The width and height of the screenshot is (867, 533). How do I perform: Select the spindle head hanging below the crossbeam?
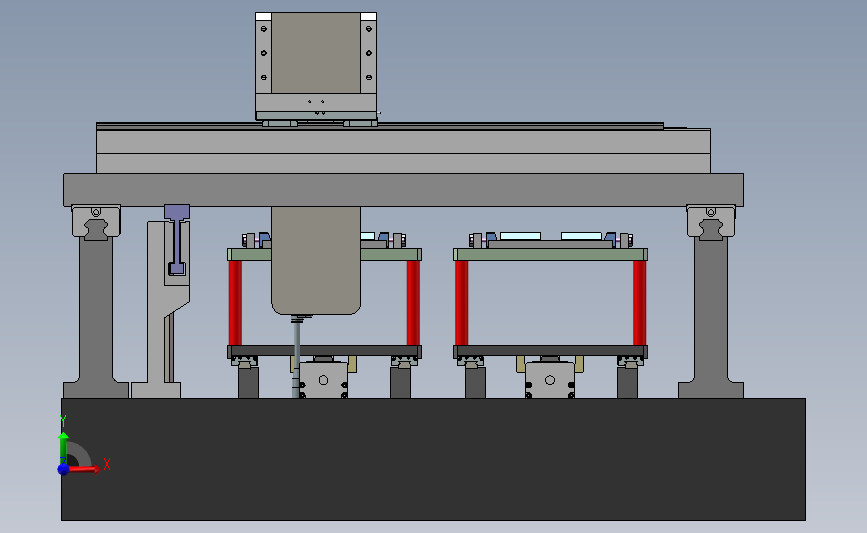tap(316, 260)
